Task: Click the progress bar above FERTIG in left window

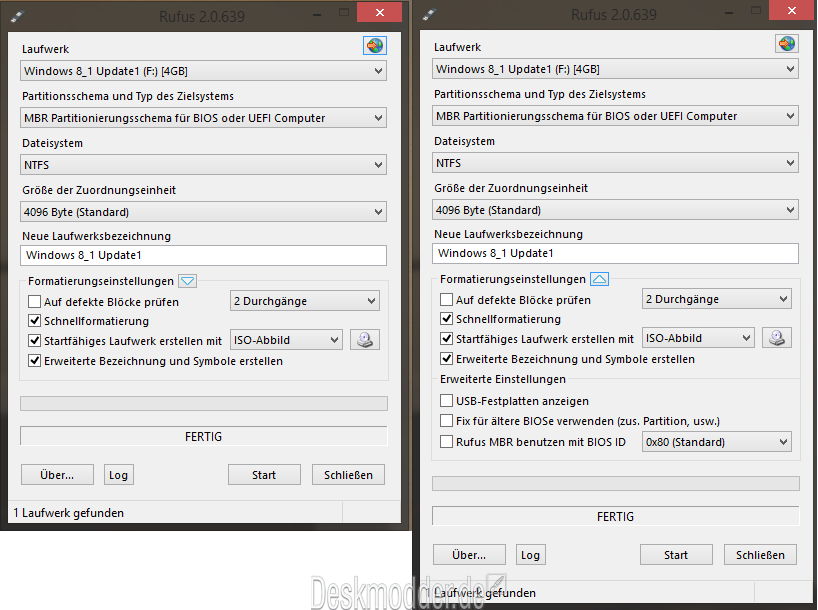Action: pos(203,403)
